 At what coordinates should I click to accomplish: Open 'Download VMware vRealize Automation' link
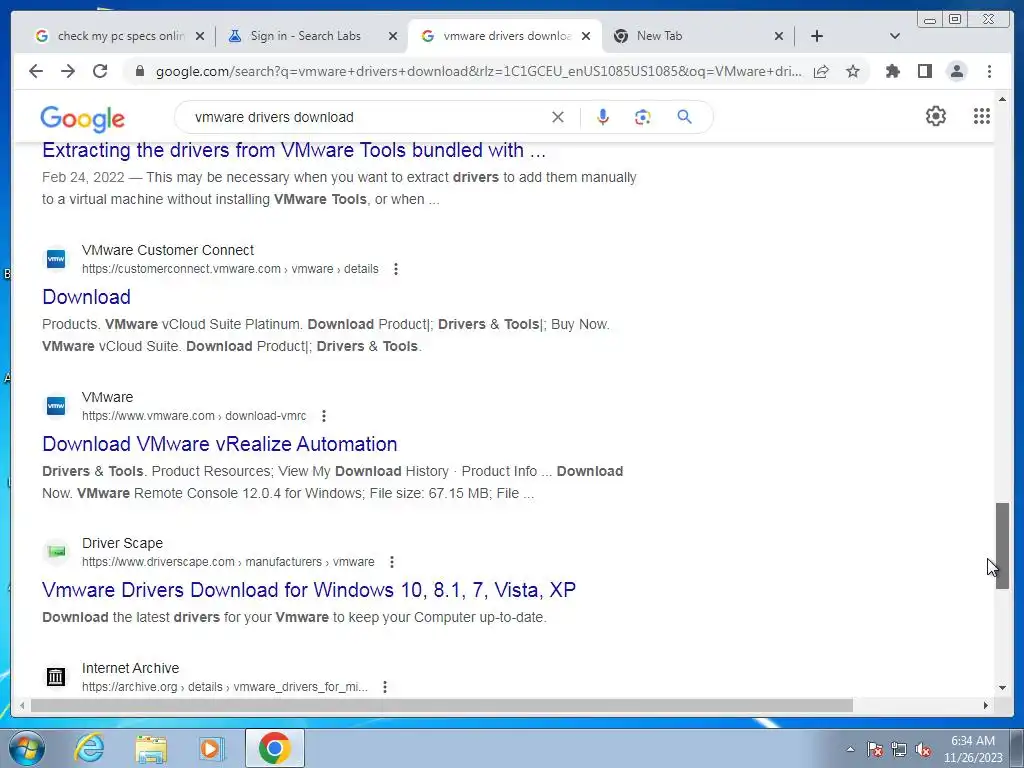219,444
